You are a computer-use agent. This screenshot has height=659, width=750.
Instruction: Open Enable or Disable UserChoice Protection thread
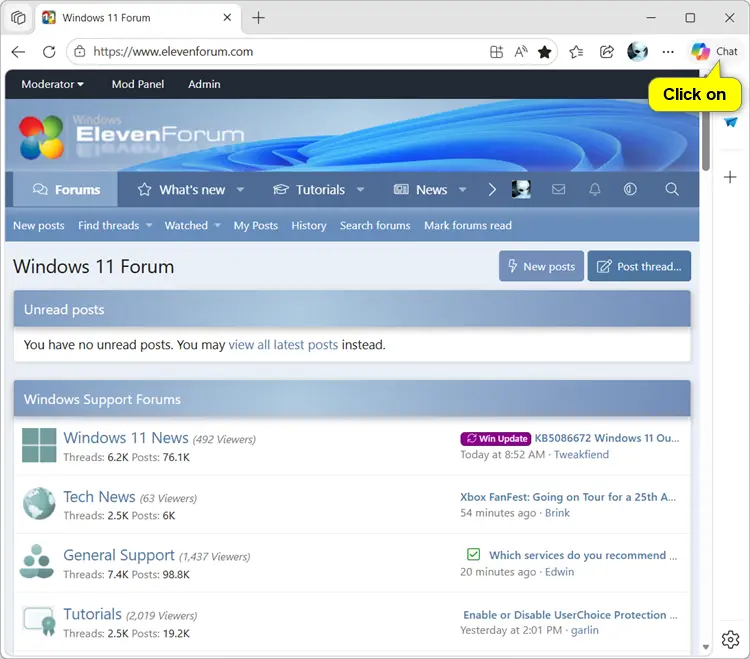click(570, 615)
